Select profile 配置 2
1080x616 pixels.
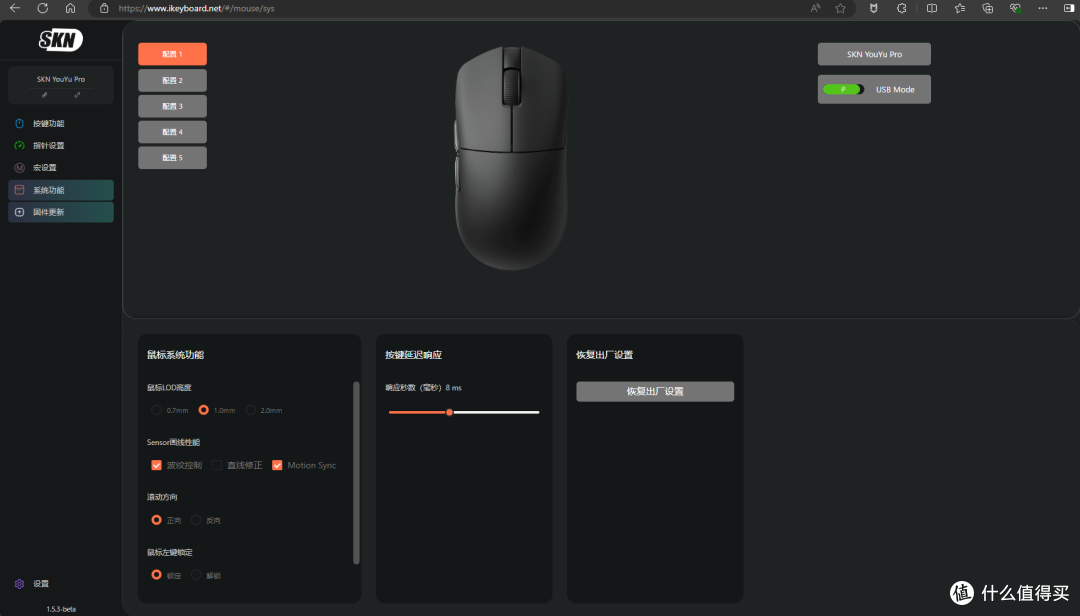[172, 80]
